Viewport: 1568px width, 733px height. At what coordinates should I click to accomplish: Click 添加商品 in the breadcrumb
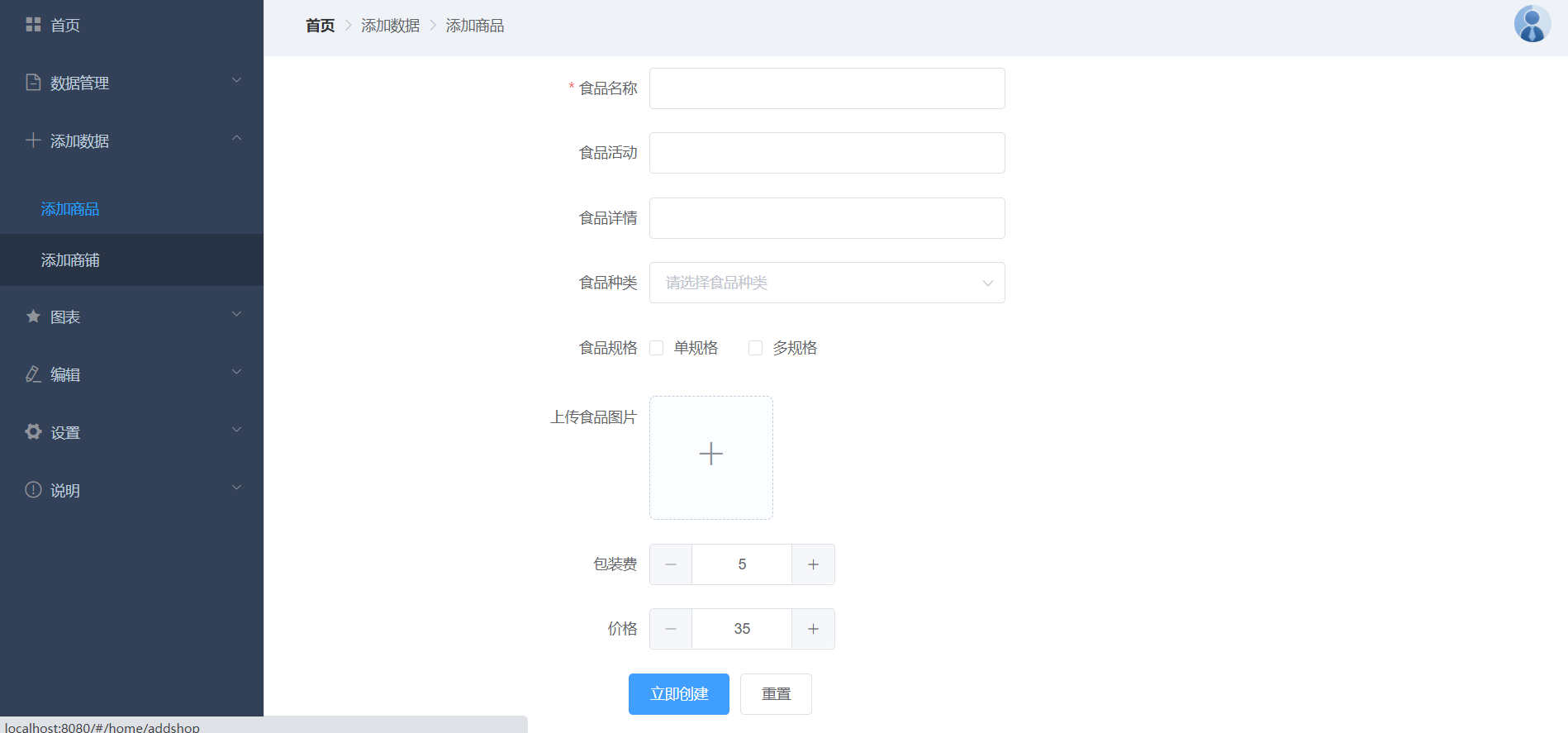point(475,26)
